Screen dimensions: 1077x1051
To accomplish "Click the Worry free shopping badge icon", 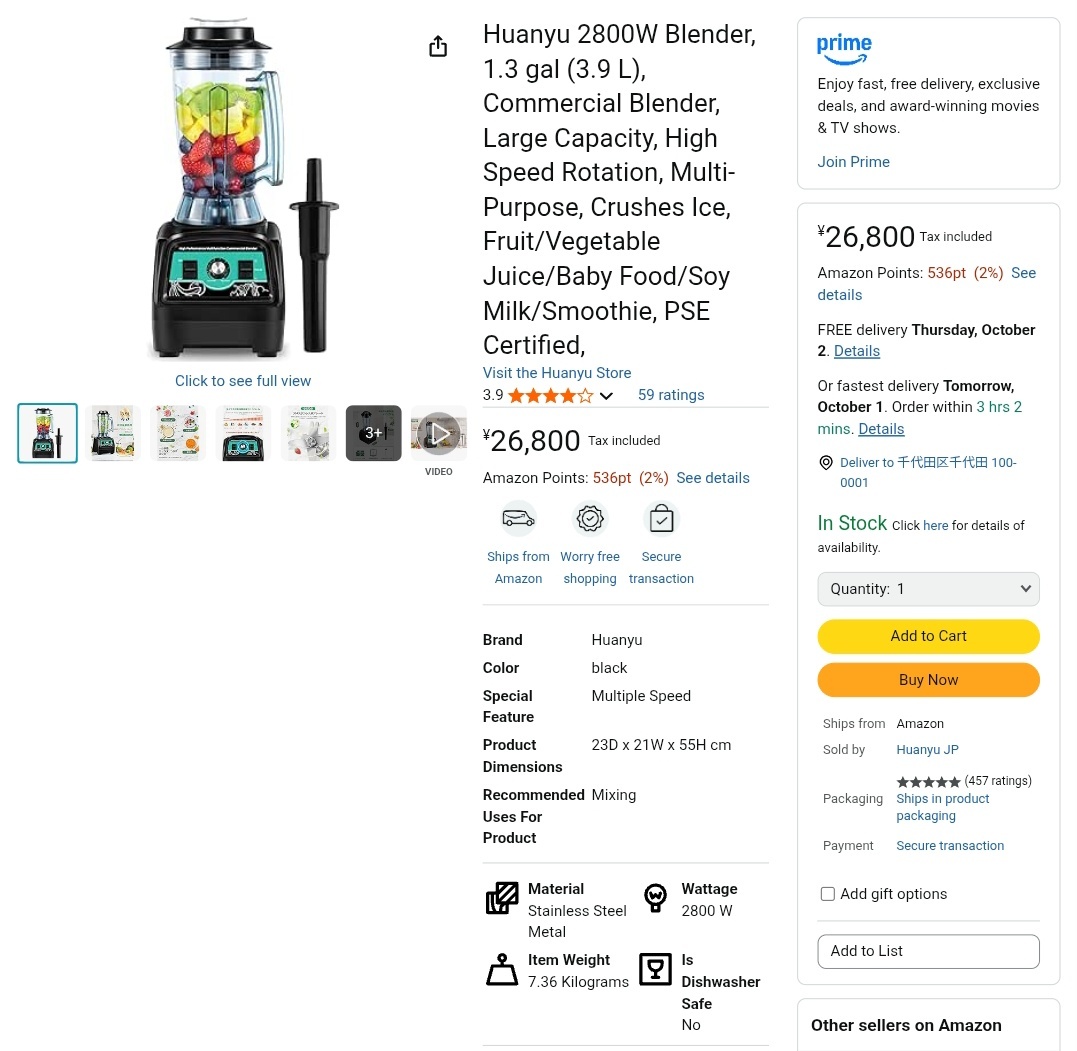I will [590, 519].
